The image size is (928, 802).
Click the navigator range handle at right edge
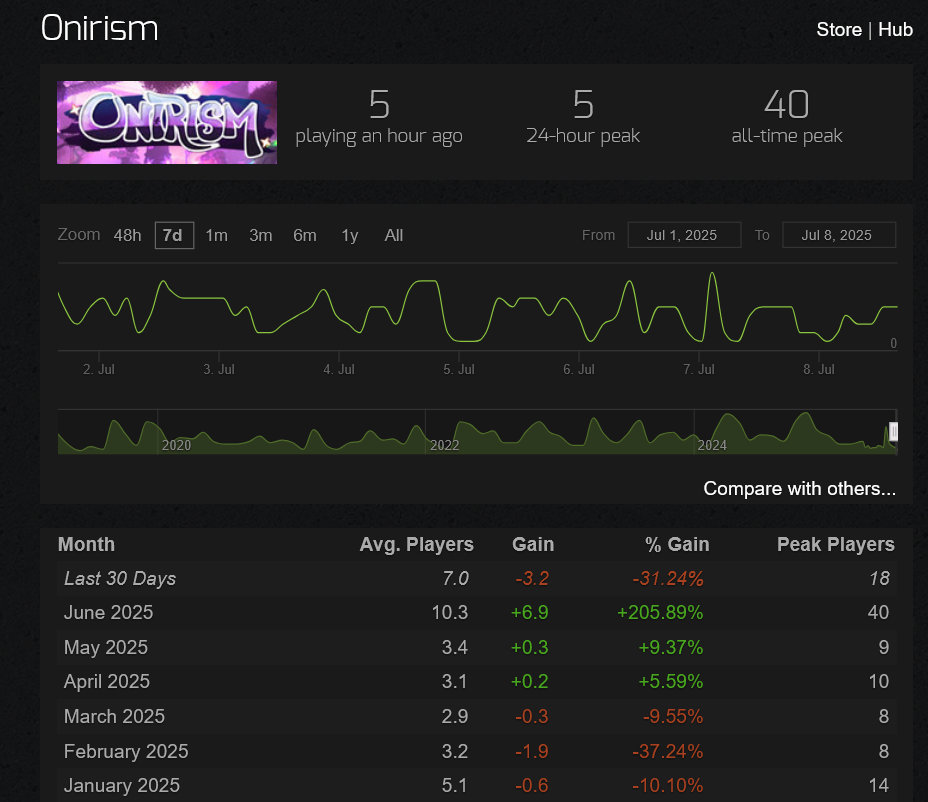(x=894, y=431)
